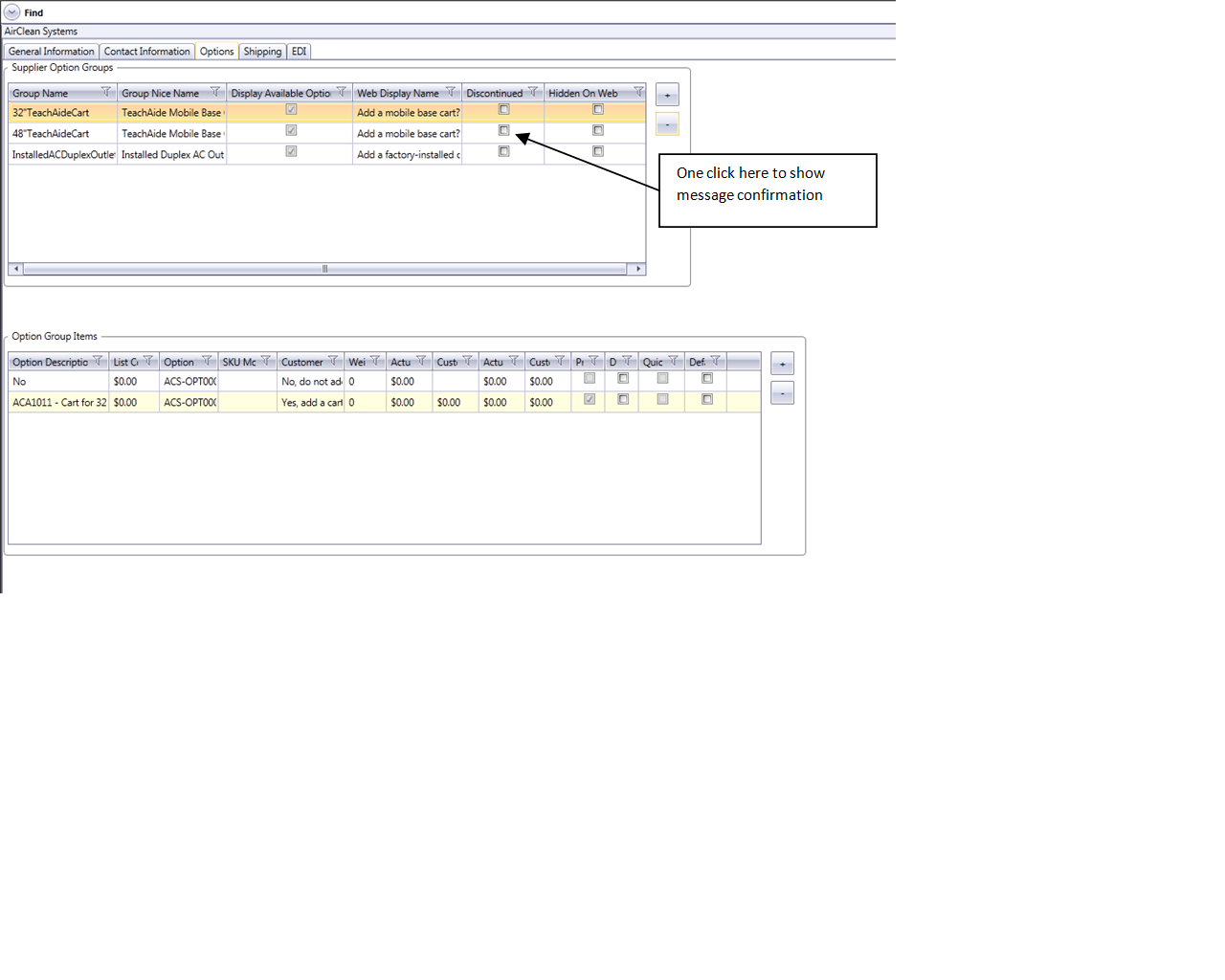Open filter on Display Available Options column
This screenshot has height=980, width=1225.
(342, 93)
